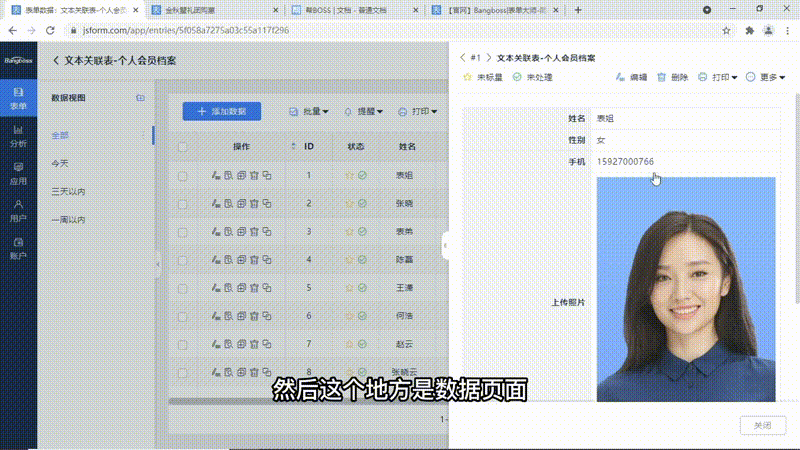Screen dimensions: 800x450
Task: Open 分析 in the left sidebar
Action: [18, 135]
